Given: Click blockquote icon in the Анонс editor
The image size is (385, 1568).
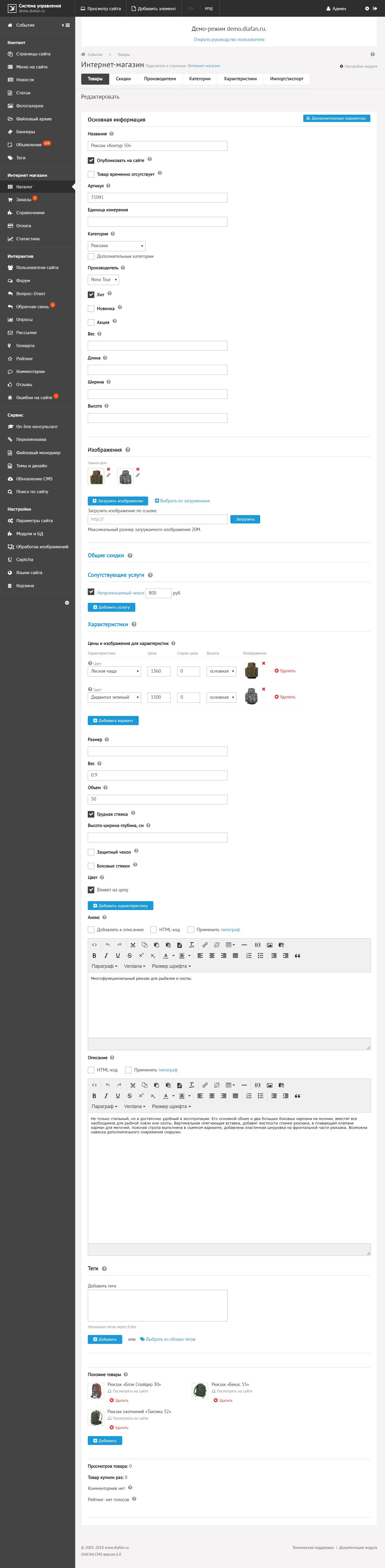Looking at the screenshot, I should tap(297, 956).
